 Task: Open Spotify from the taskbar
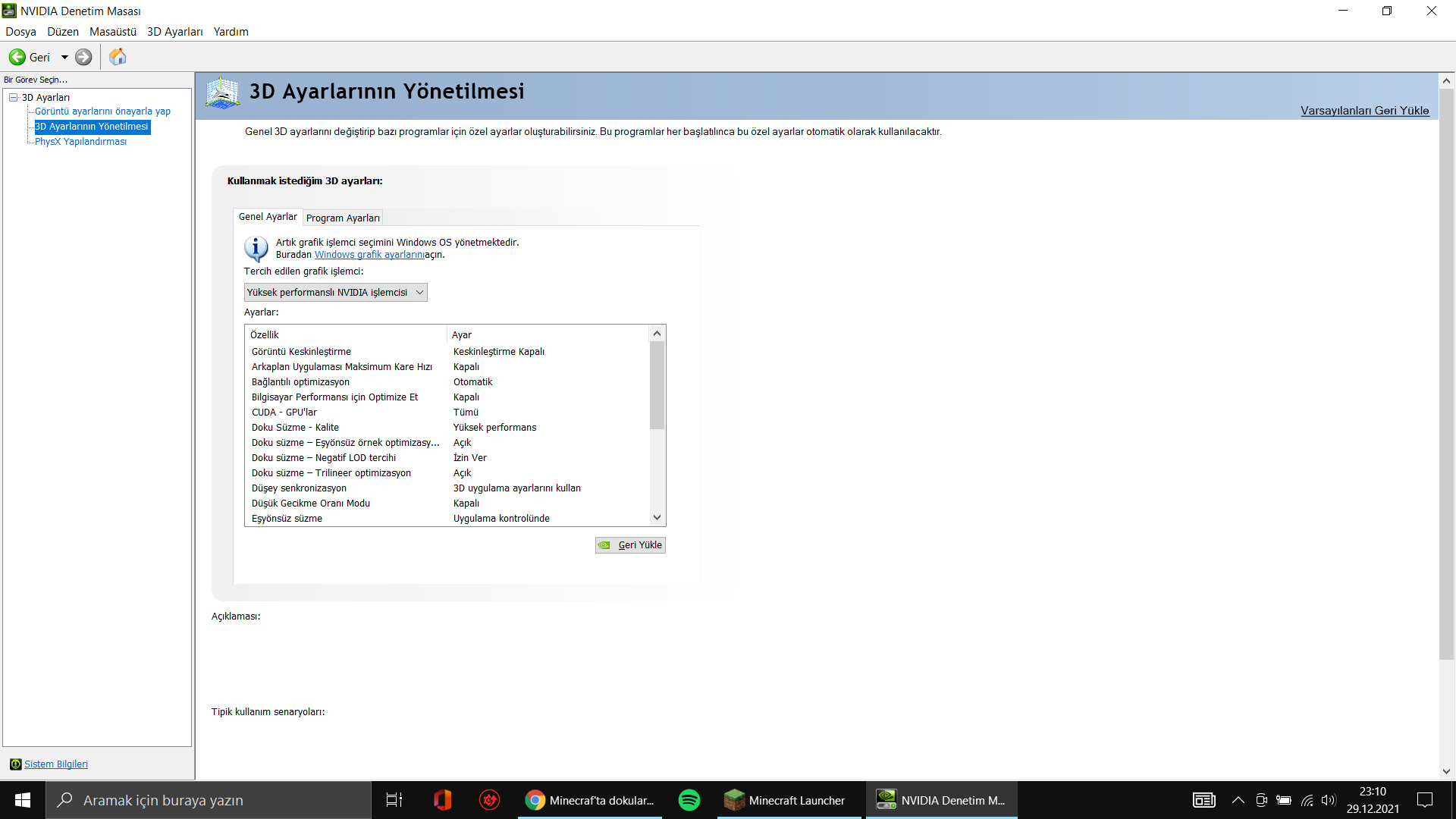coord(689,800)
